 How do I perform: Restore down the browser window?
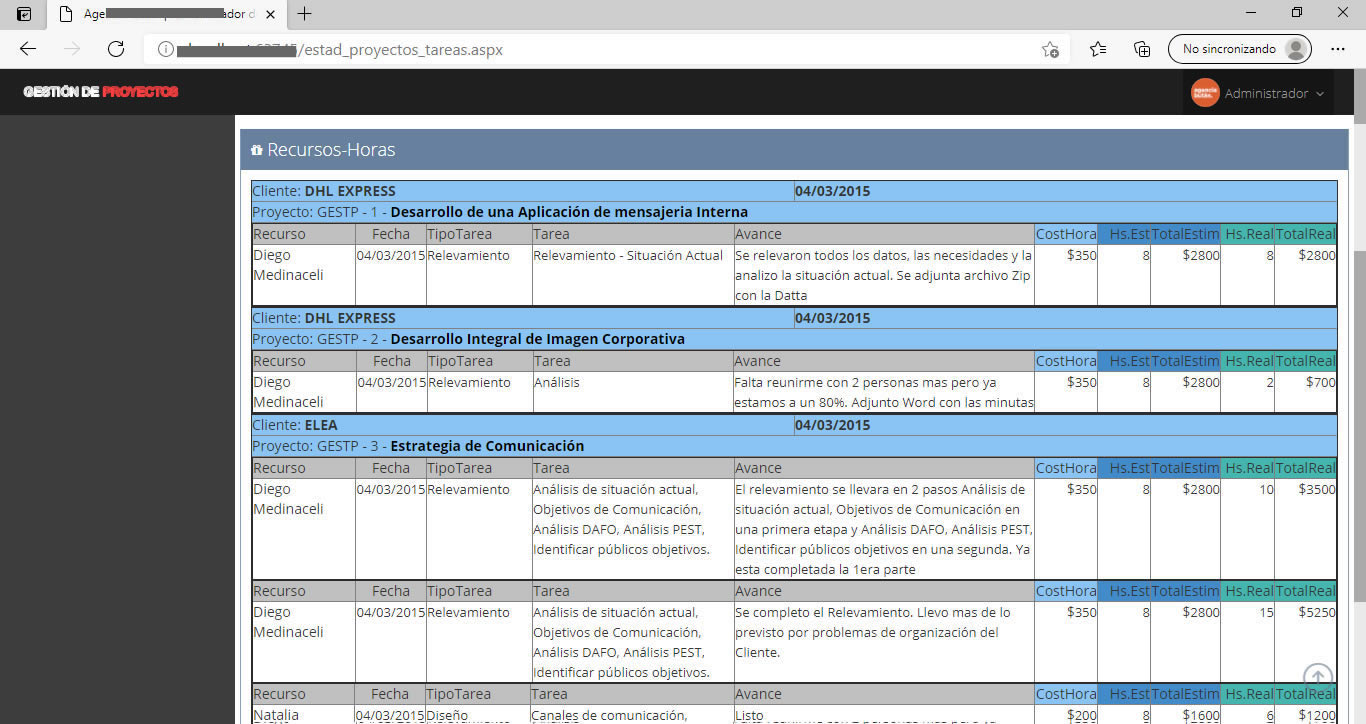pos(1297,13)
